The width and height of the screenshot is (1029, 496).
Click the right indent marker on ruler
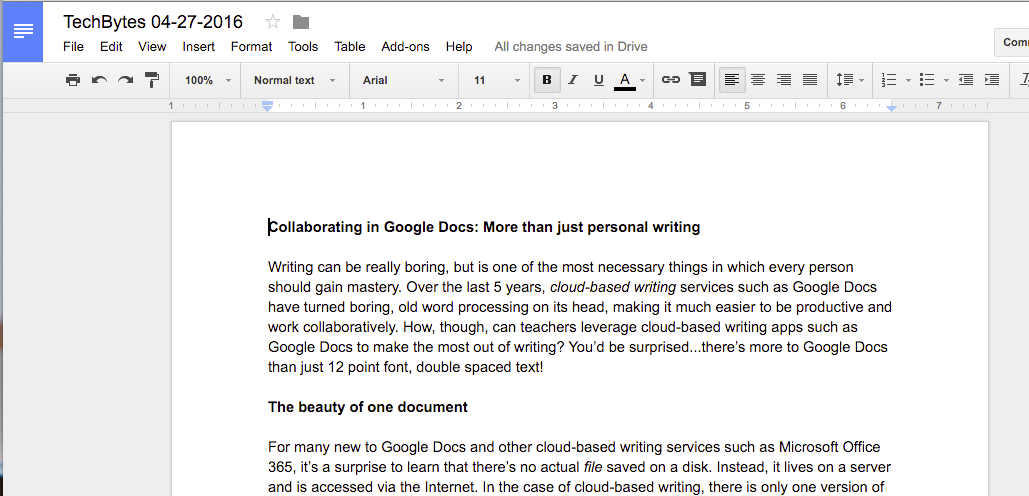[891, 108]
